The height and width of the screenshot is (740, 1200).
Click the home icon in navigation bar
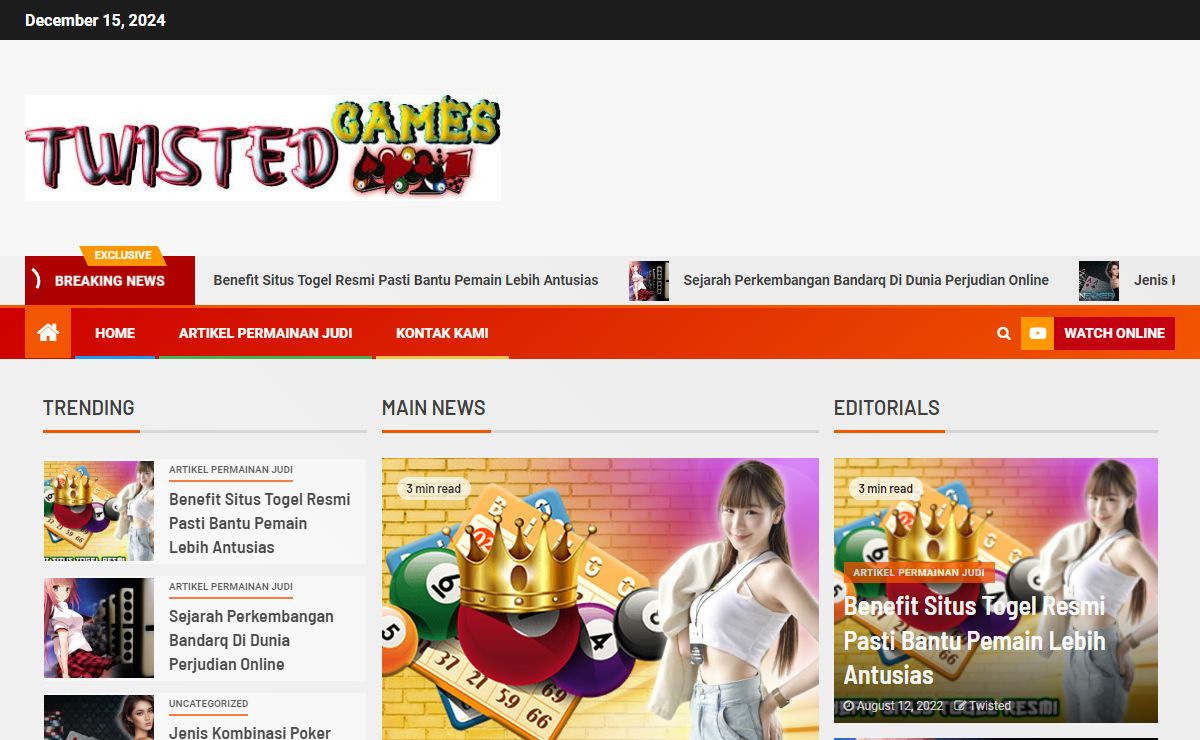48,333
